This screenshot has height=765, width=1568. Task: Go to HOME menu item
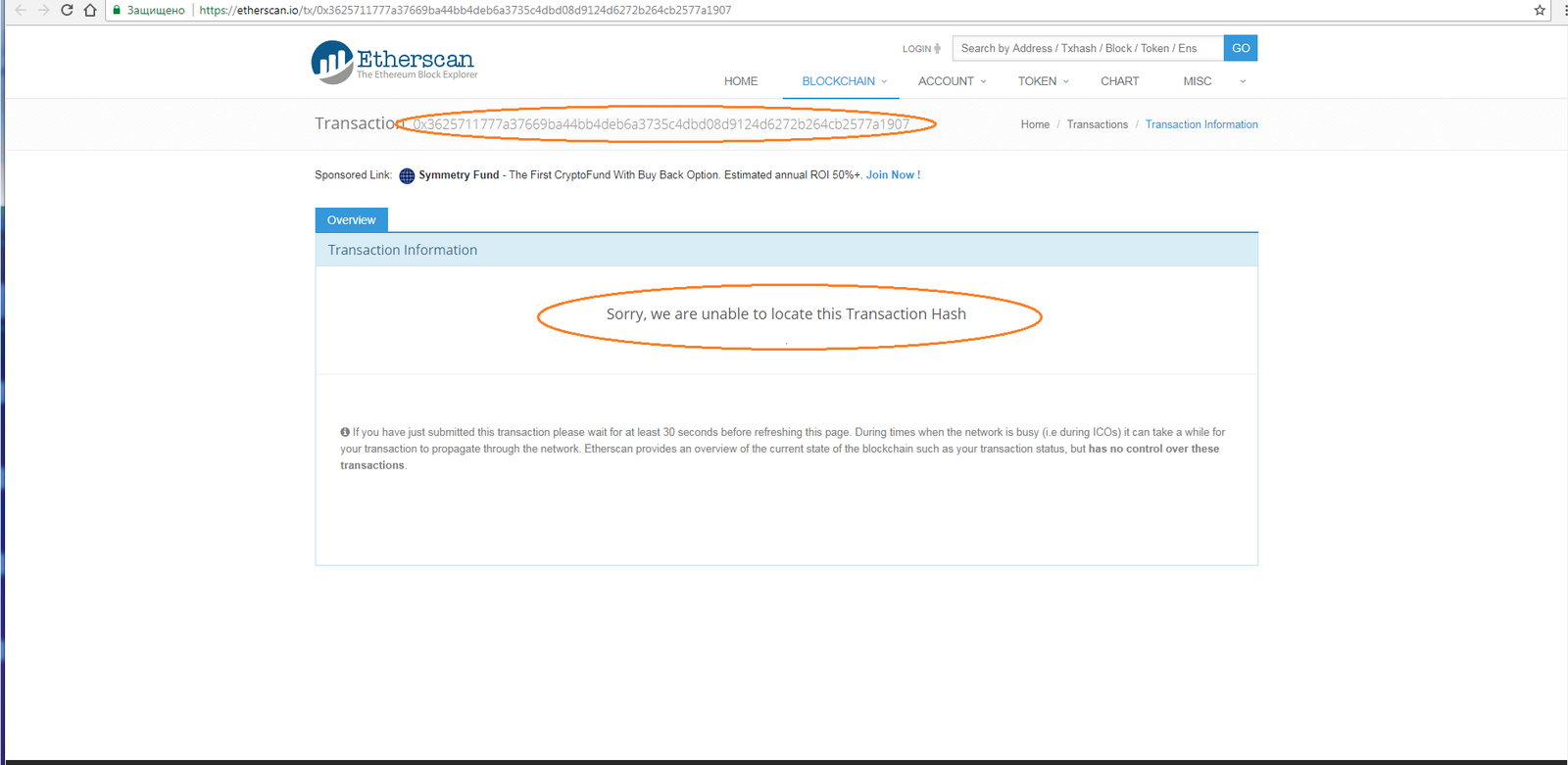741,81
